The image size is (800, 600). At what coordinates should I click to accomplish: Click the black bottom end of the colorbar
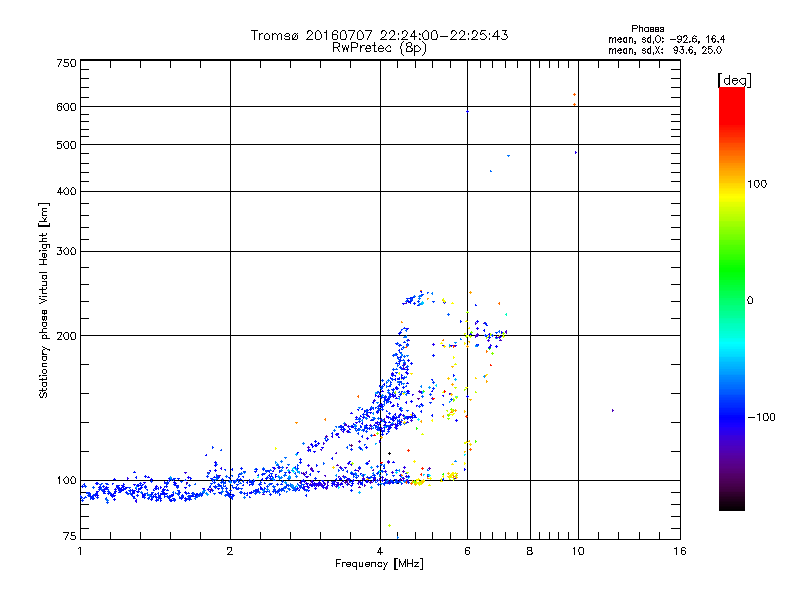pos(732,503)
